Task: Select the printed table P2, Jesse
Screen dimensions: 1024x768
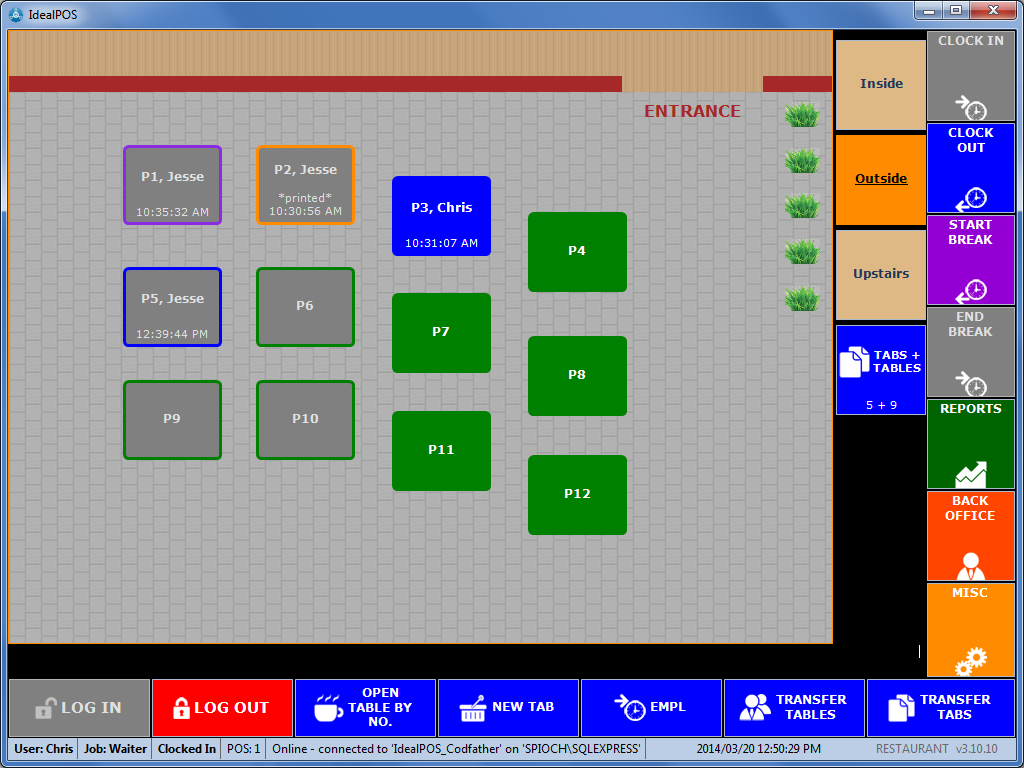Action: click(x=305, y=185)
